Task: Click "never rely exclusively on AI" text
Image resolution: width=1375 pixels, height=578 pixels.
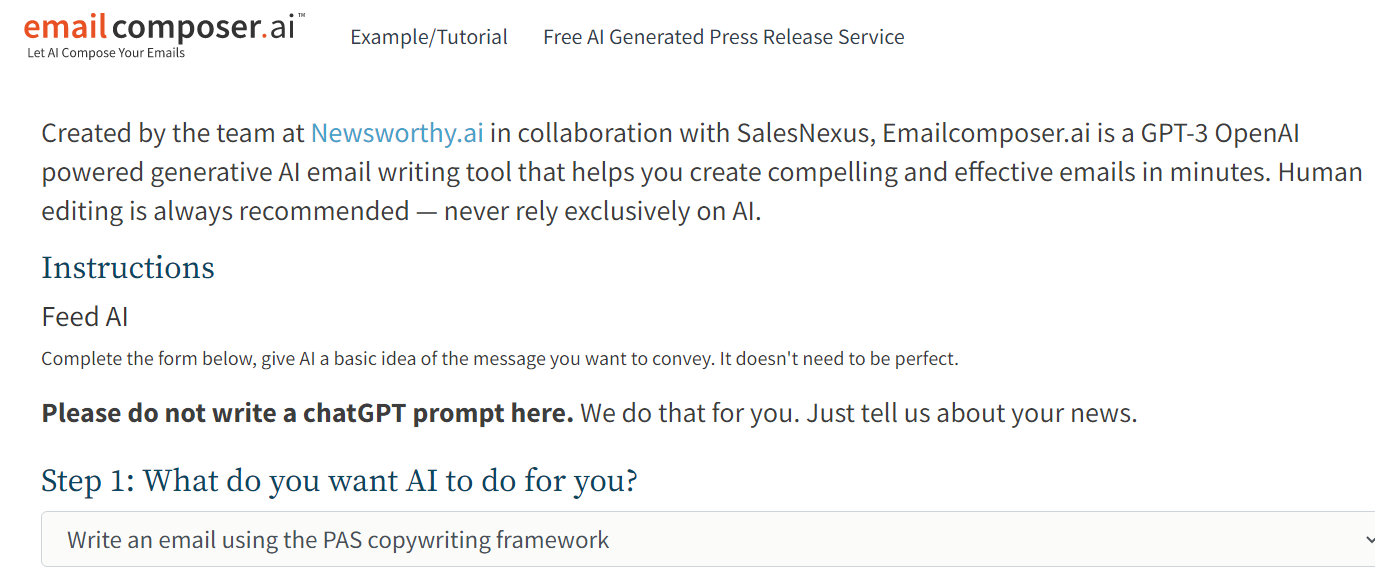Action: point(602,211)
